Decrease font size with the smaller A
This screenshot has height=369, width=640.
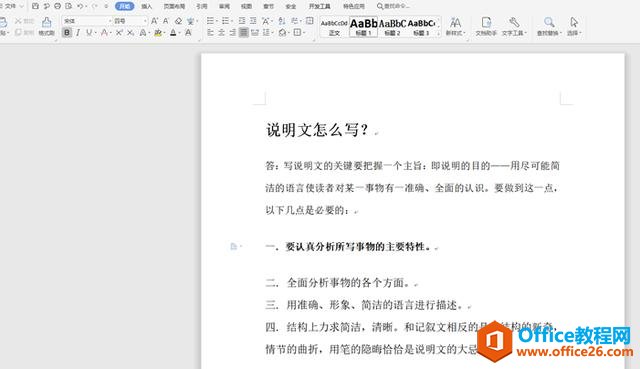coord(166,21)
